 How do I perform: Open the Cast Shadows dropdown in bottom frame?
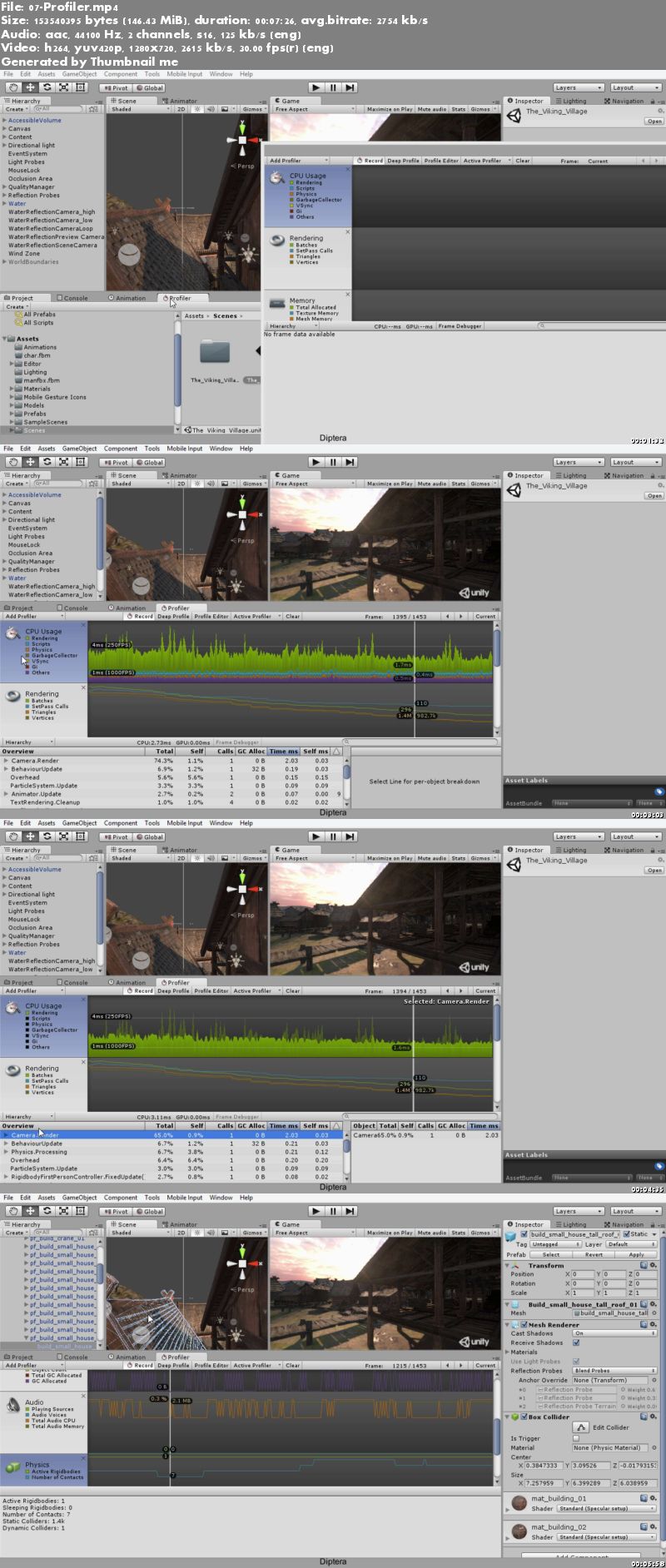pyautogui.click(x=614, y=1333)
